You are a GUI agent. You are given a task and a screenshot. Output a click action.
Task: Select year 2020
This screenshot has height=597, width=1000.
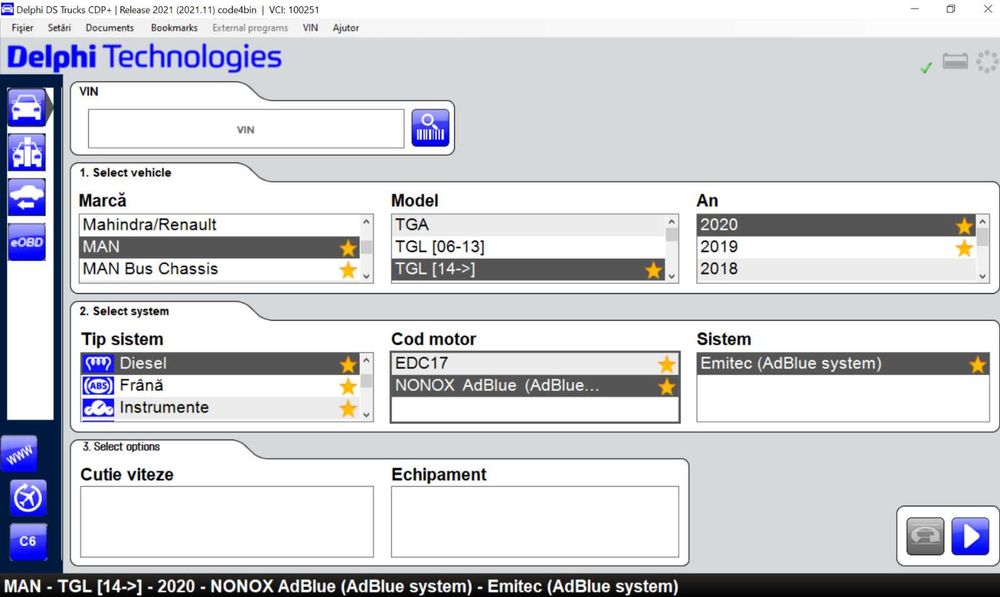[837, 225]
